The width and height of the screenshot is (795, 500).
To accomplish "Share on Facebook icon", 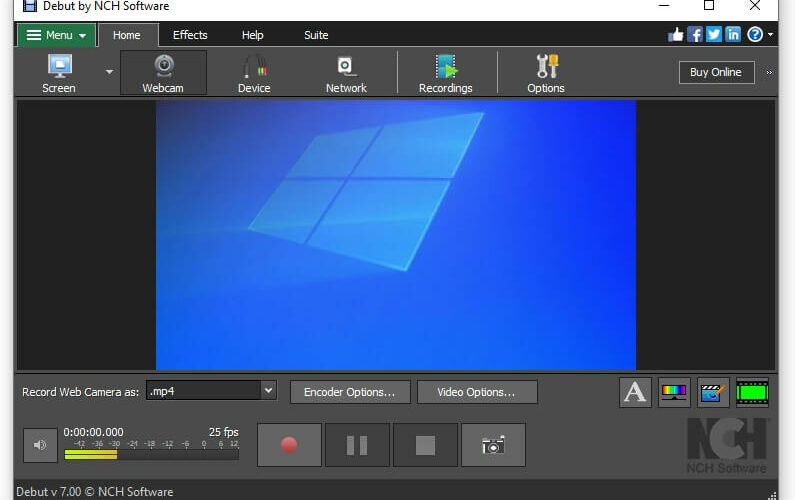I will tap(695, 34).
